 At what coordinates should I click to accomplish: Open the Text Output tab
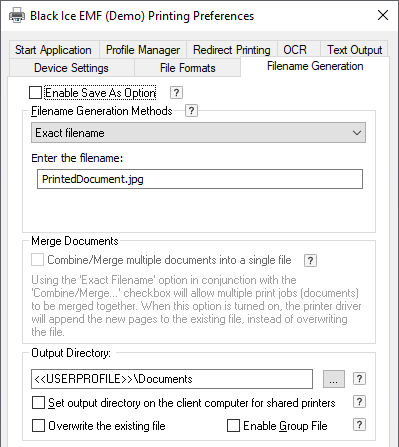(x=354, y=50)
